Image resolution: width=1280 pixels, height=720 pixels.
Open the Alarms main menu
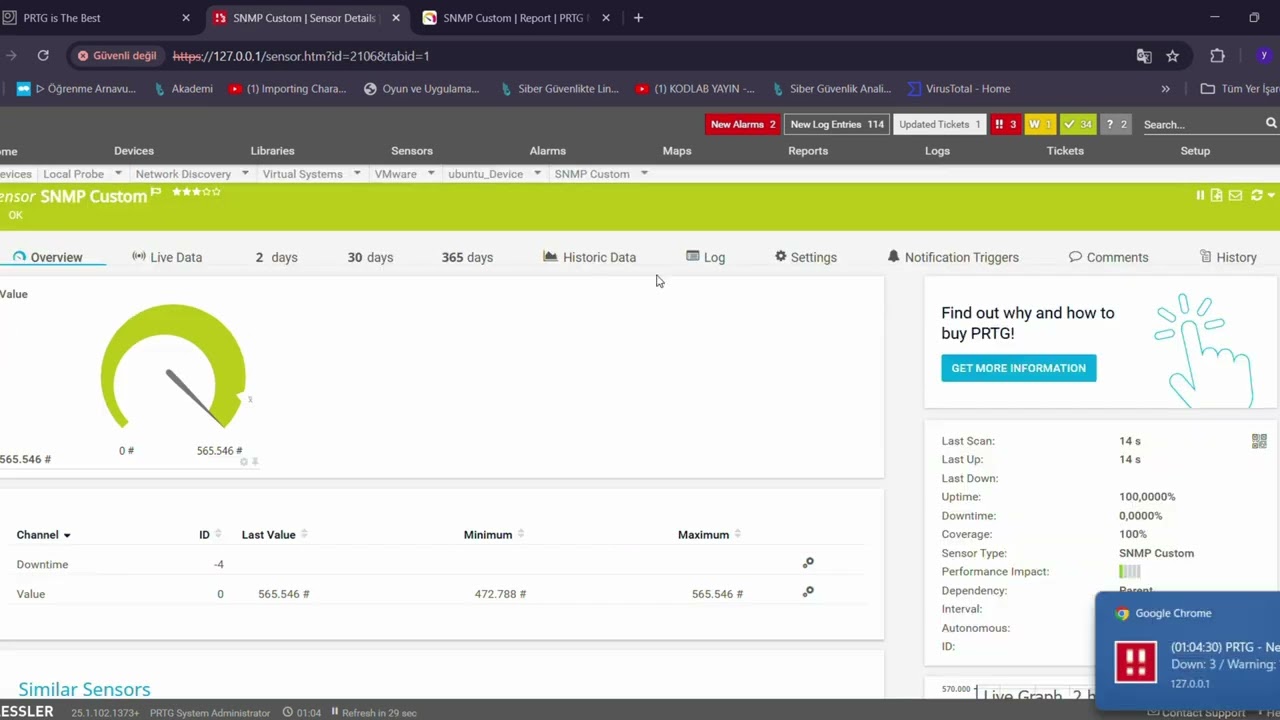point(548,151)
